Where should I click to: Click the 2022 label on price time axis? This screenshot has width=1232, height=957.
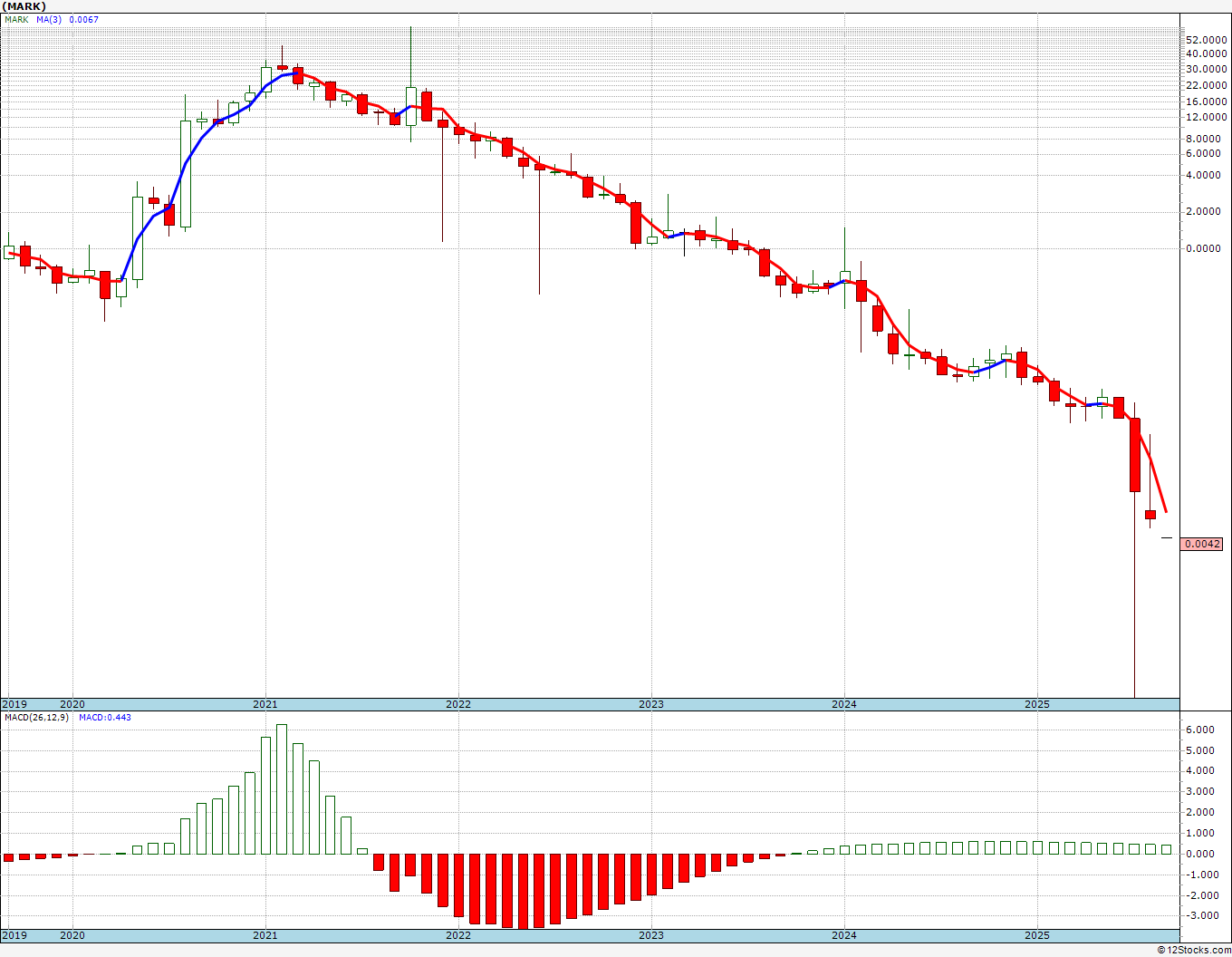click(458, 704)
